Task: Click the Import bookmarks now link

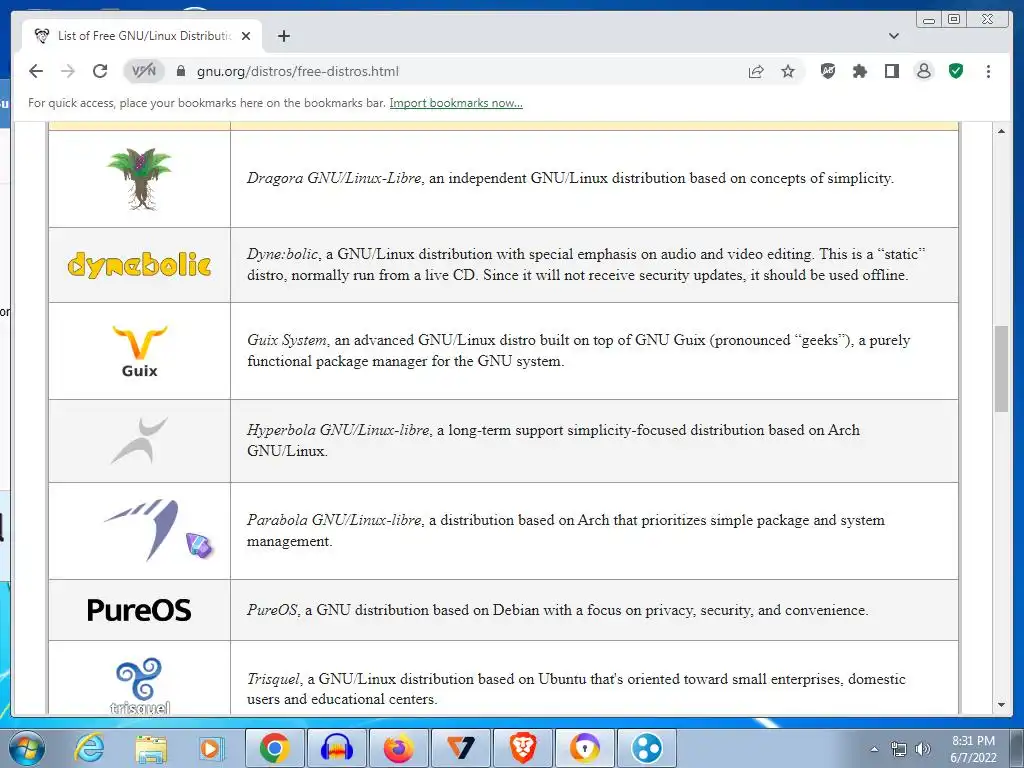Action: pyautogui.click(x=456, y=103)
